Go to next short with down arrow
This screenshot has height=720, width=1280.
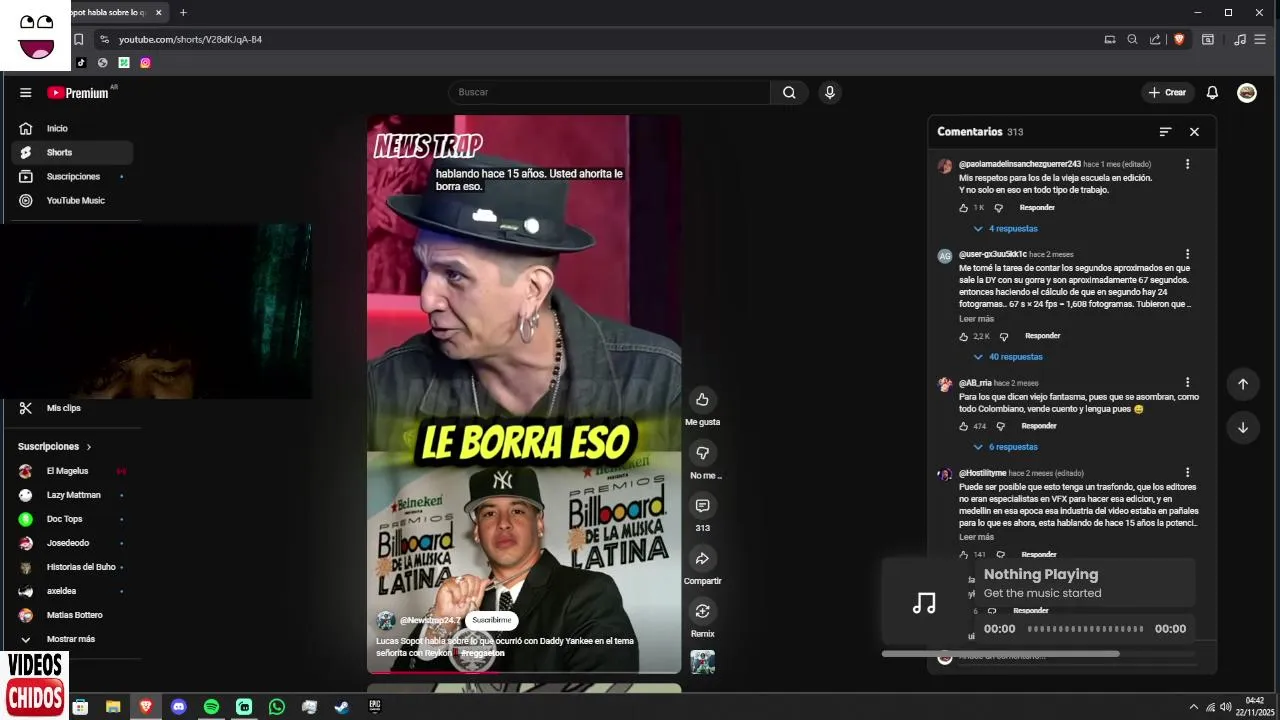(x=1243, y=427)
